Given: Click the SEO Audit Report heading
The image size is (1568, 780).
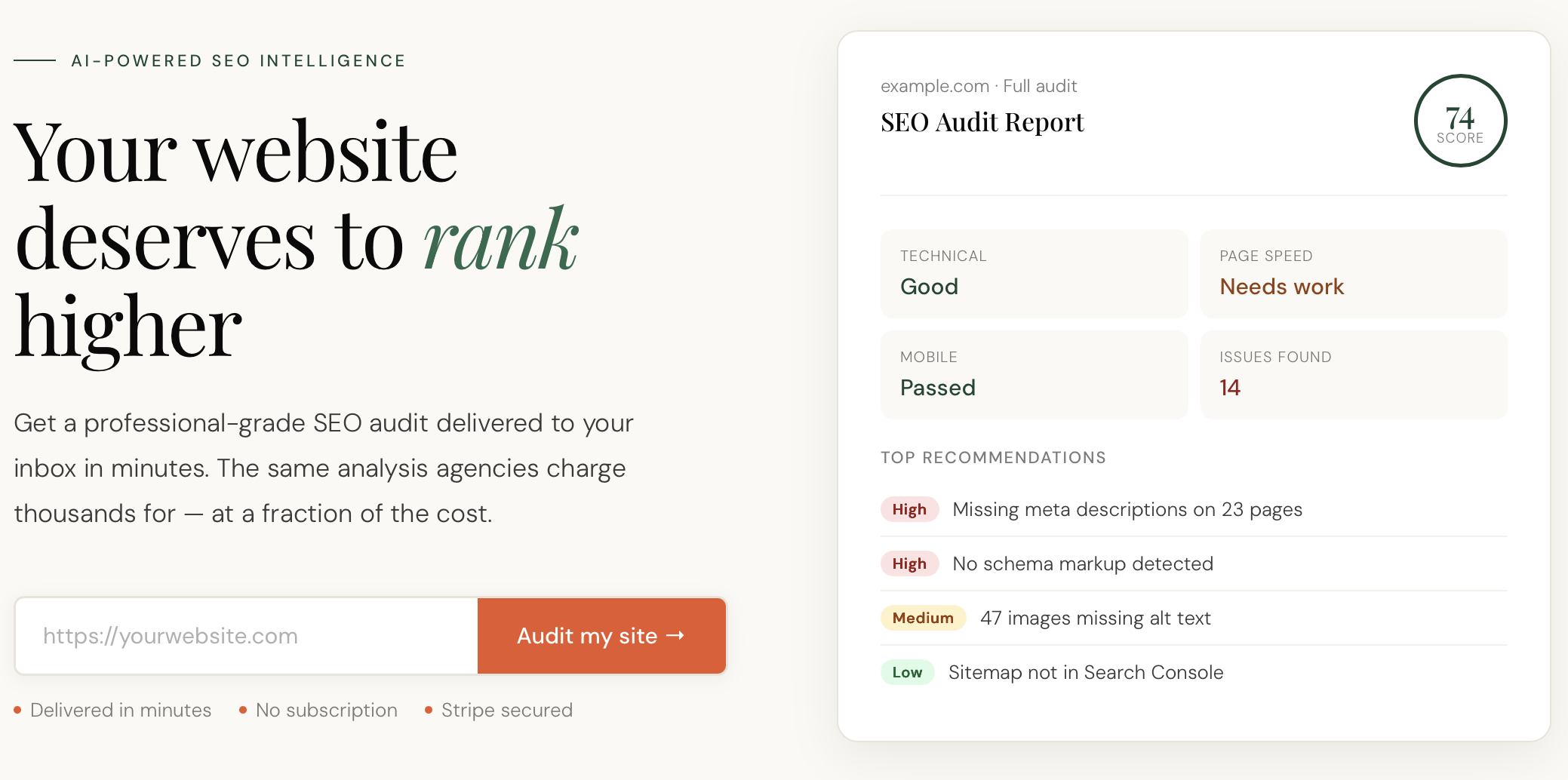Looking at the screenshot, I should pyautogui.click(x=982, y=121).
